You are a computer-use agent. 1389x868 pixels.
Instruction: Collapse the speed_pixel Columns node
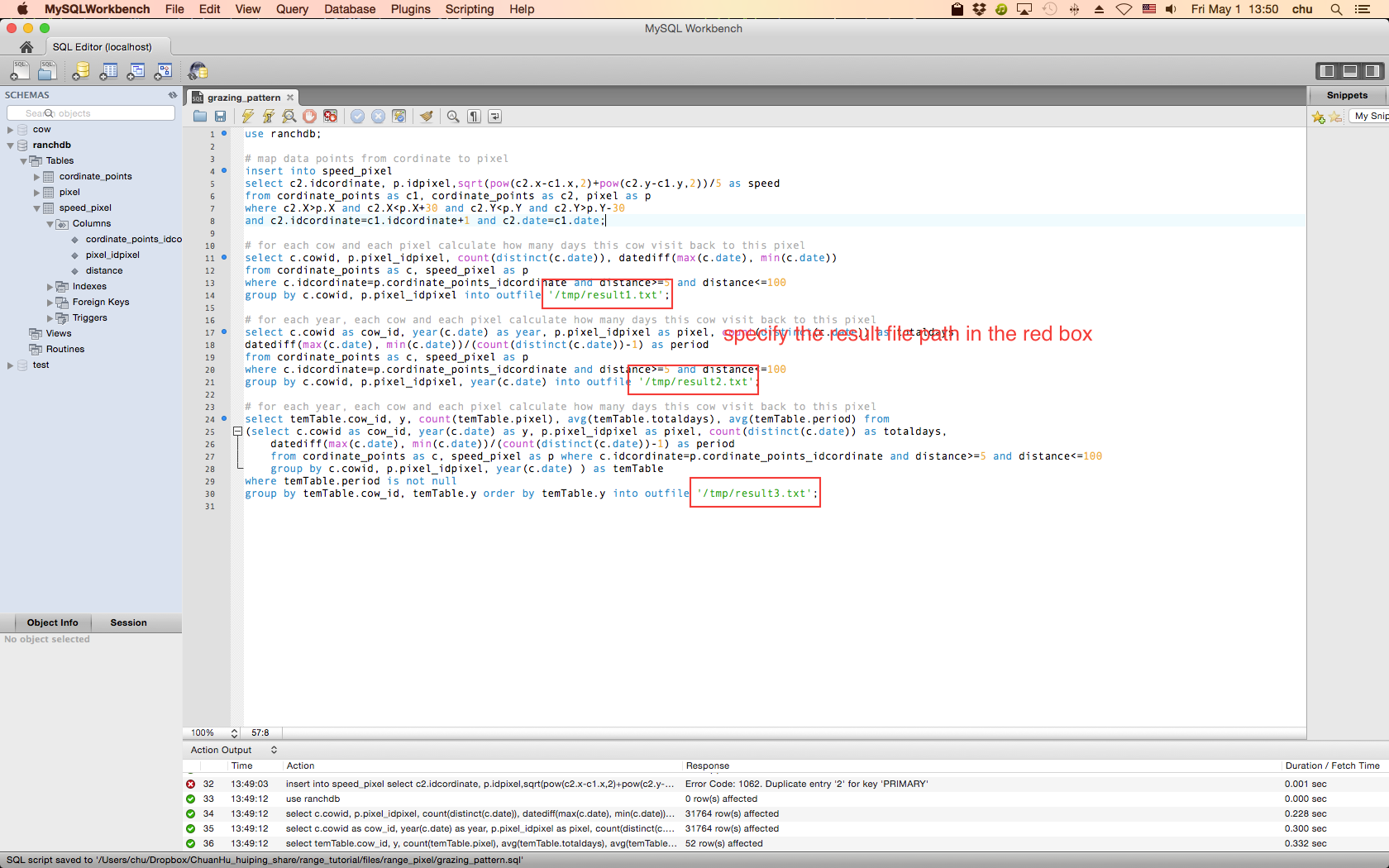point(50,224)
